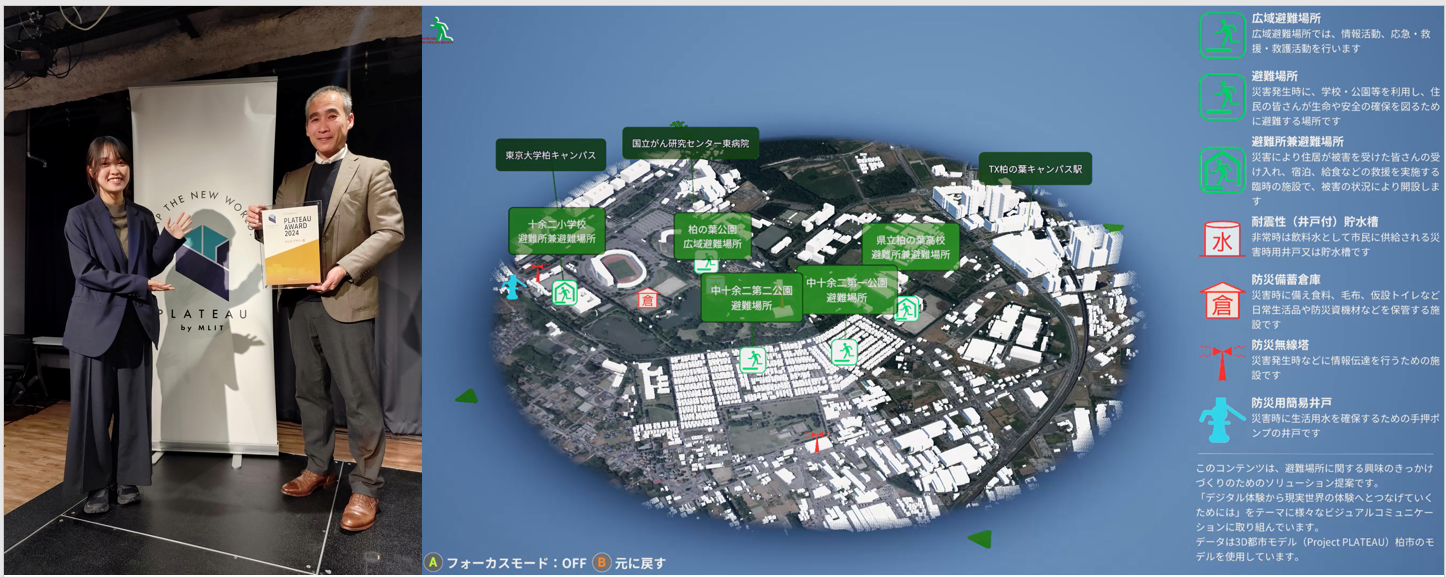This screenshot has height=577, width=1446.
Task: Click the 広域避難場所 heading in the legend
Action: [x=1286, y=18]
